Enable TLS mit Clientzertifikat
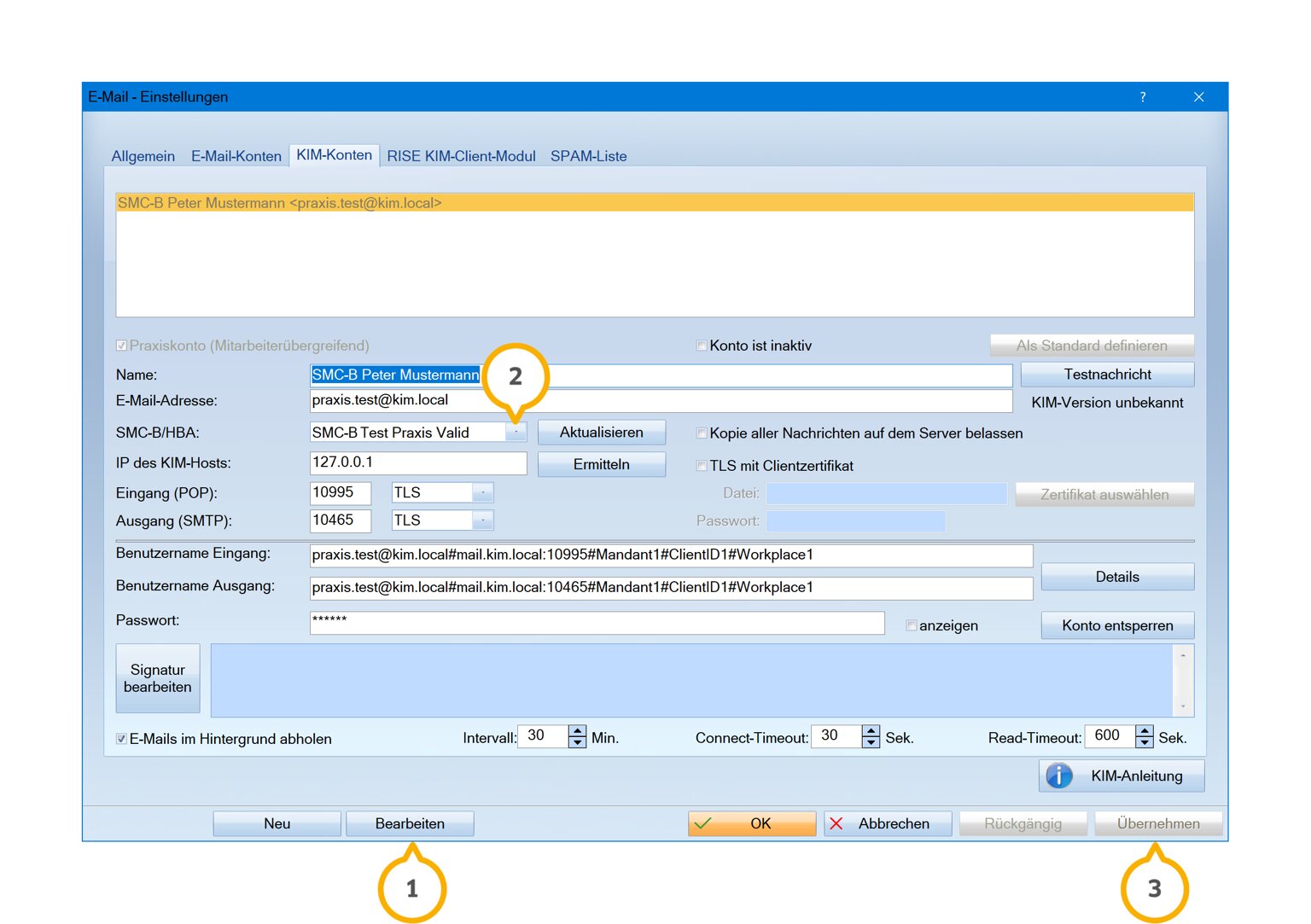This screenshot has width=1311, height=924. (x=702, y=466)
